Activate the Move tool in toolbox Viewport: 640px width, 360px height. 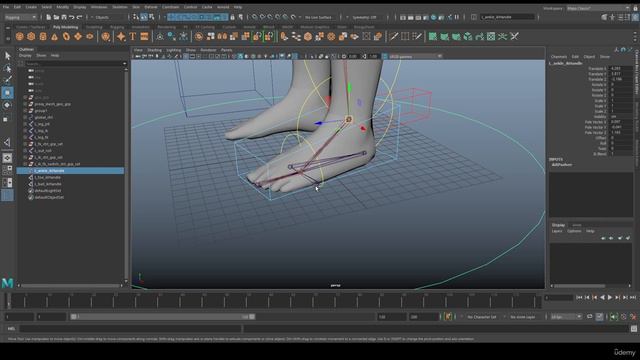(7, 93)
